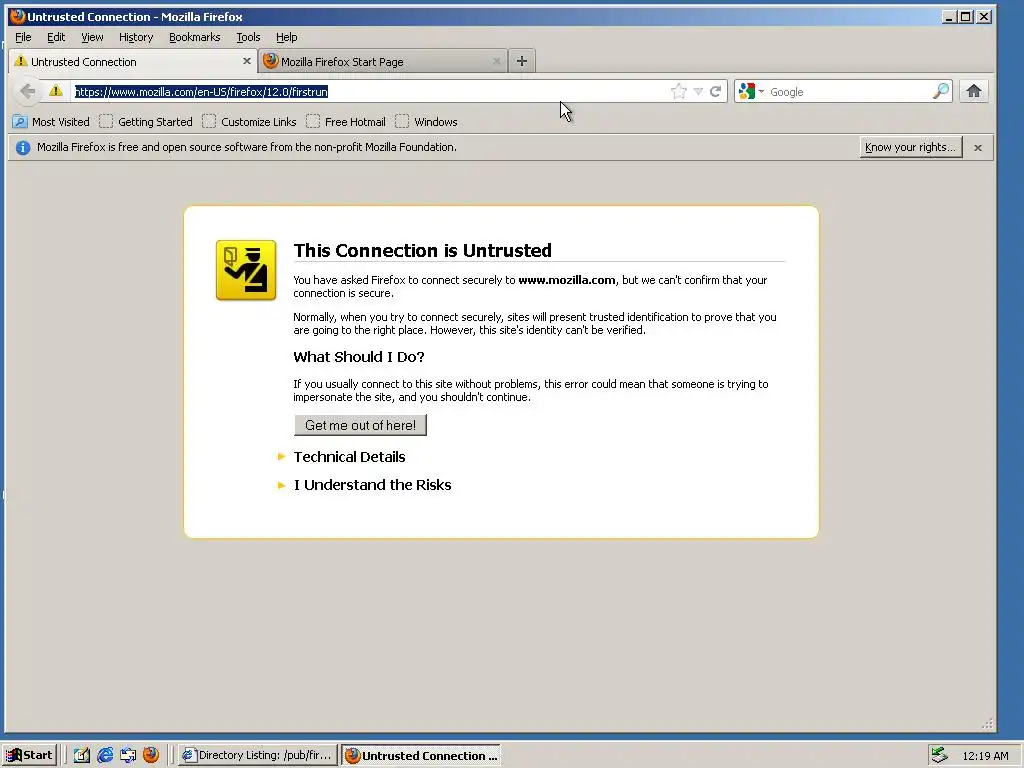Open the Help menu
This screenshot has width=1024, height=768.
coord(286,37)
